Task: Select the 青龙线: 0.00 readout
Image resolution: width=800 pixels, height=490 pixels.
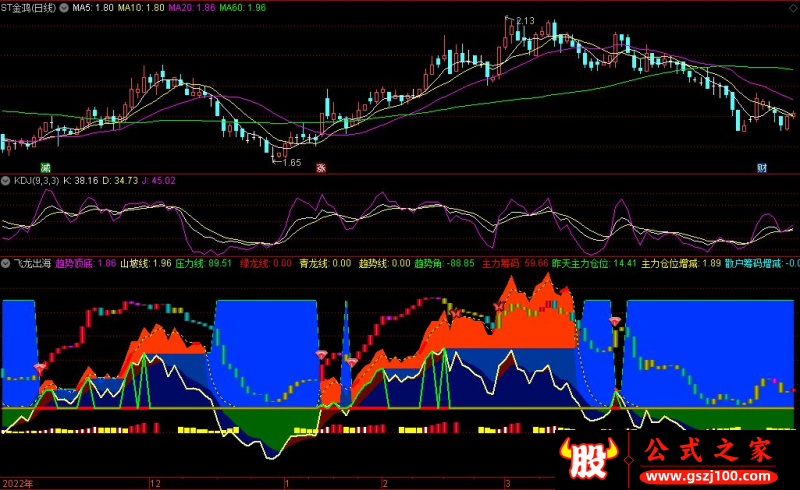Action: pyautogui.click(x=326, y=263)
